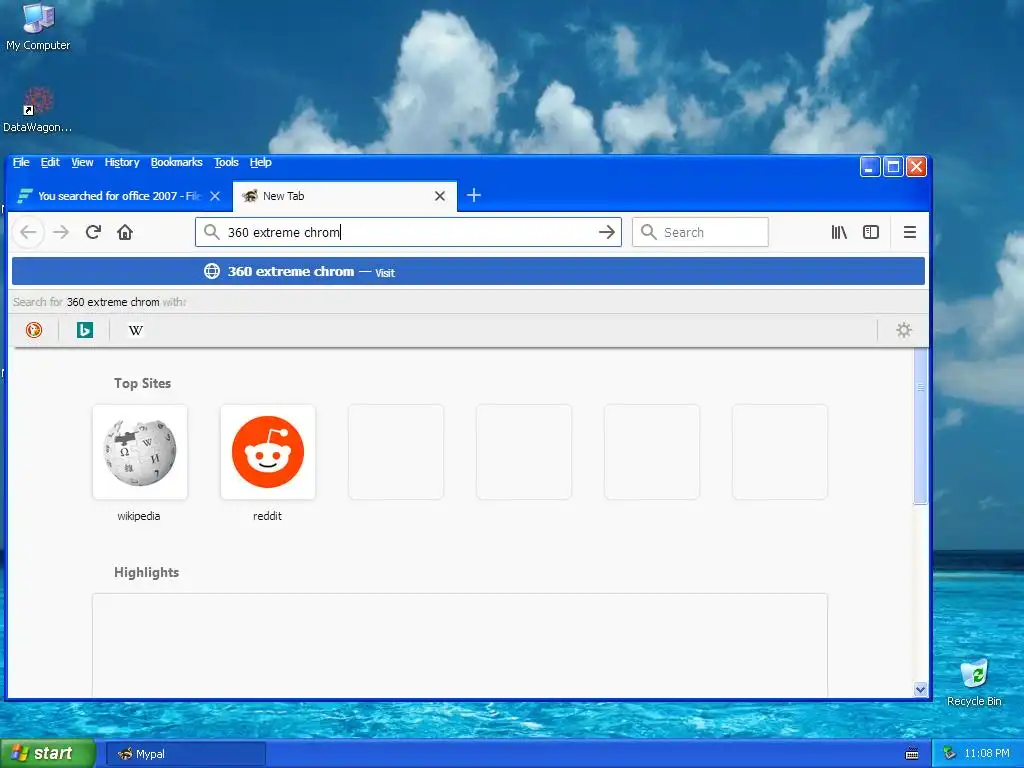
Task: Click the Mypal taskbar button
Action: 186,754
